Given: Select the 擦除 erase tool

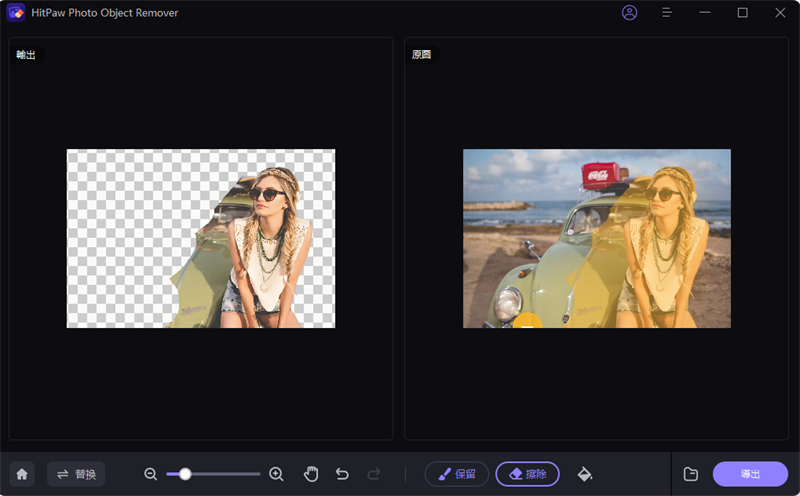Looking at the screenshot, I should point(528,474).
